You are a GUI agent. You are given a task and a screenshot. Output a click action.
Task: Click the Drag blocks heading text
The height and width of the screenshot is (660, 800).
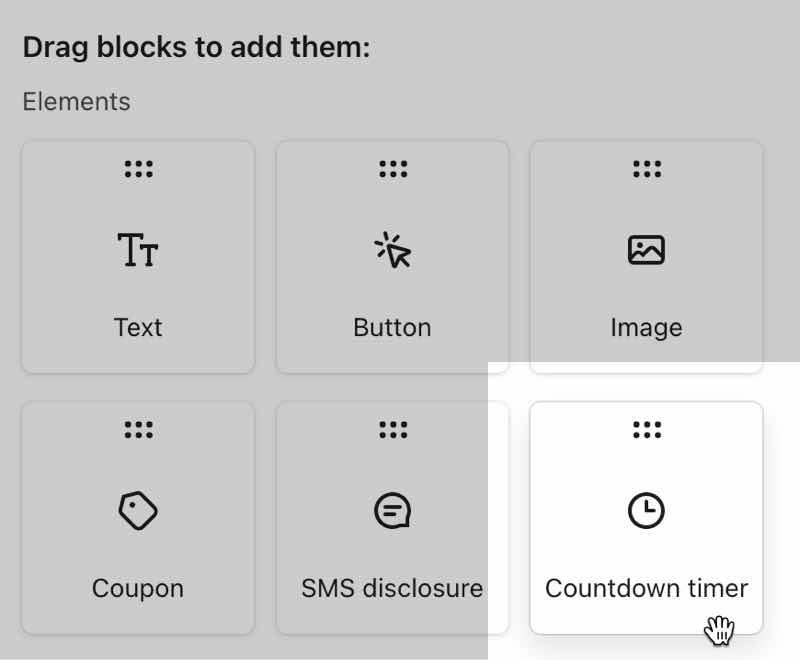[x=196, y=47]
